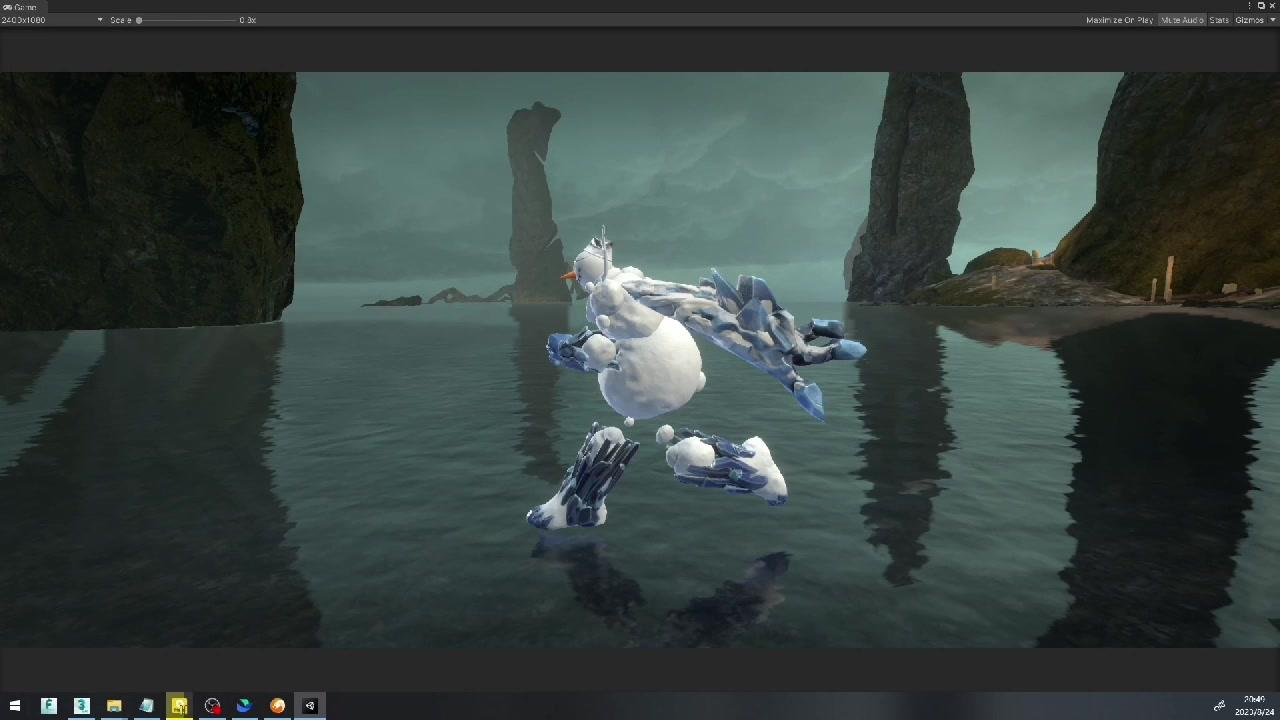Open the 3ds Max taskbar icon

pos(82,706)
